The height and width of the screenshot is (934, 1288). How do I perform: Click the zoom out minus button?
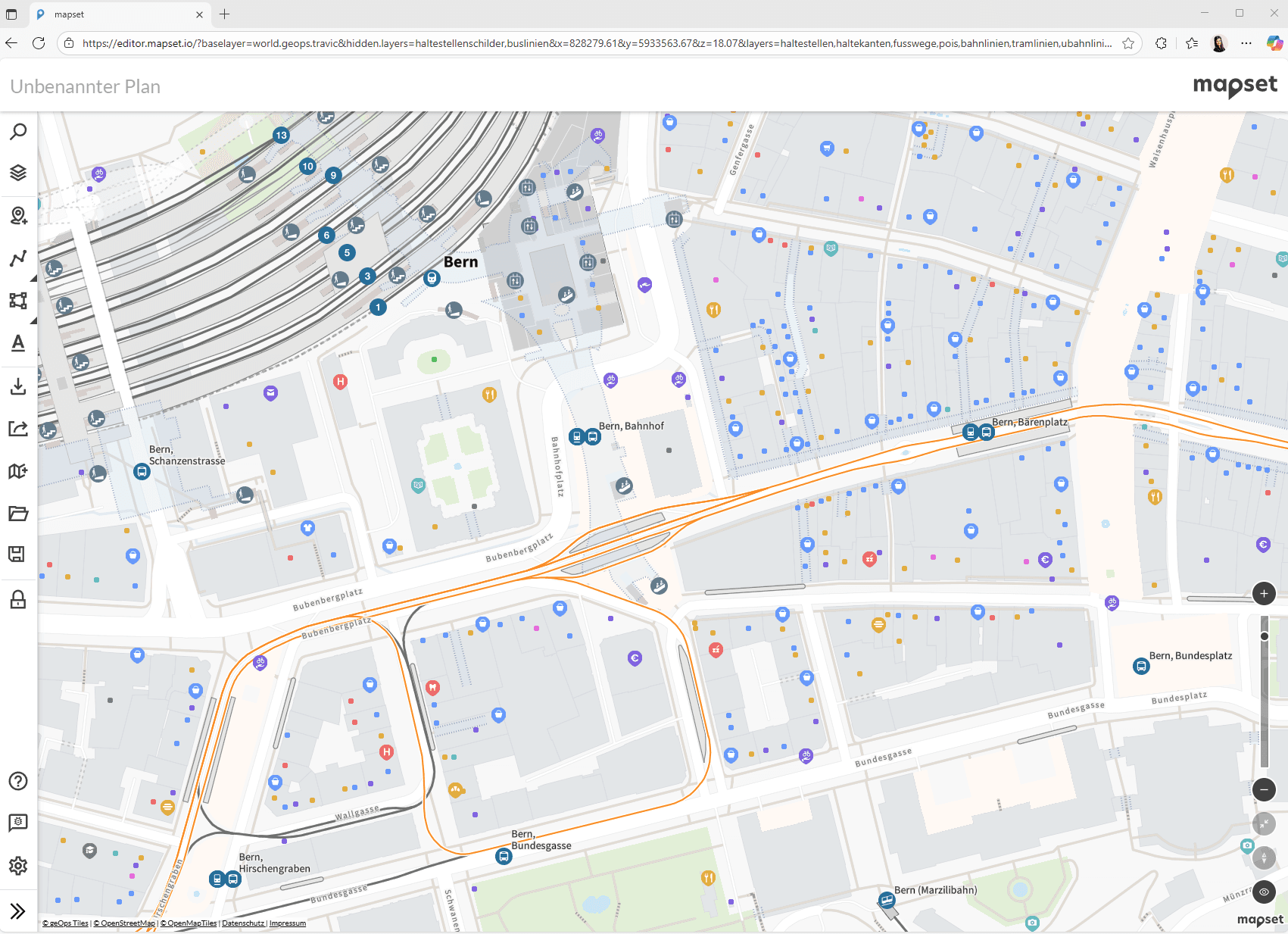1264,790
